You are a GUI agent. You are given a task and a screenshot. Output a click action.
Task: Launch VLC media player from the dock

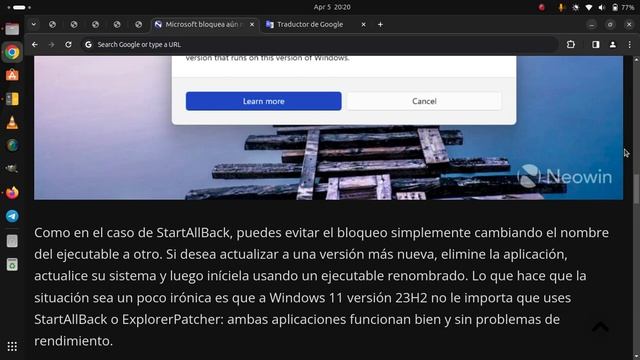click(x=12, y=122)
